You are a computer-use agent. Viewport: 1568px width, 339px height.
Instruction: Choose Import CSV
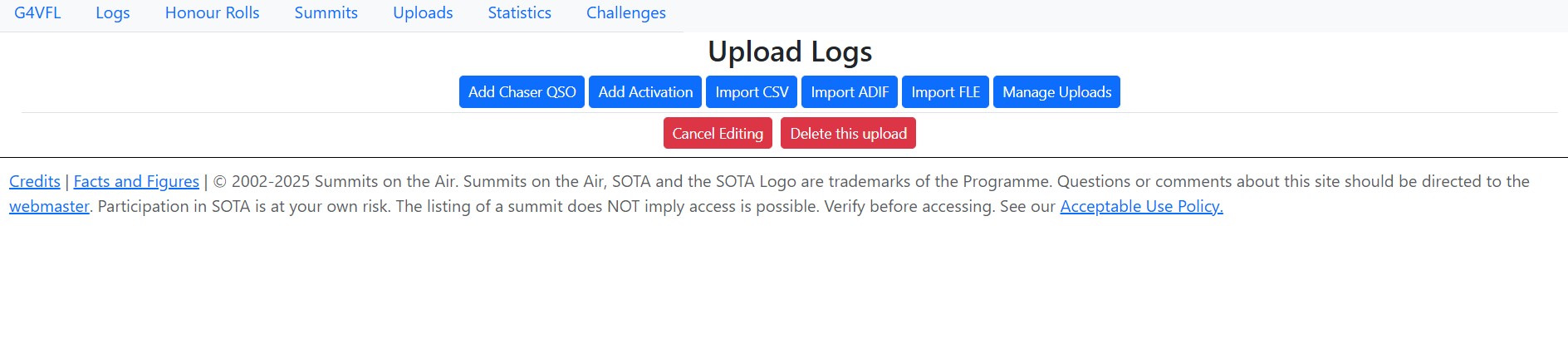pos(752,92)
